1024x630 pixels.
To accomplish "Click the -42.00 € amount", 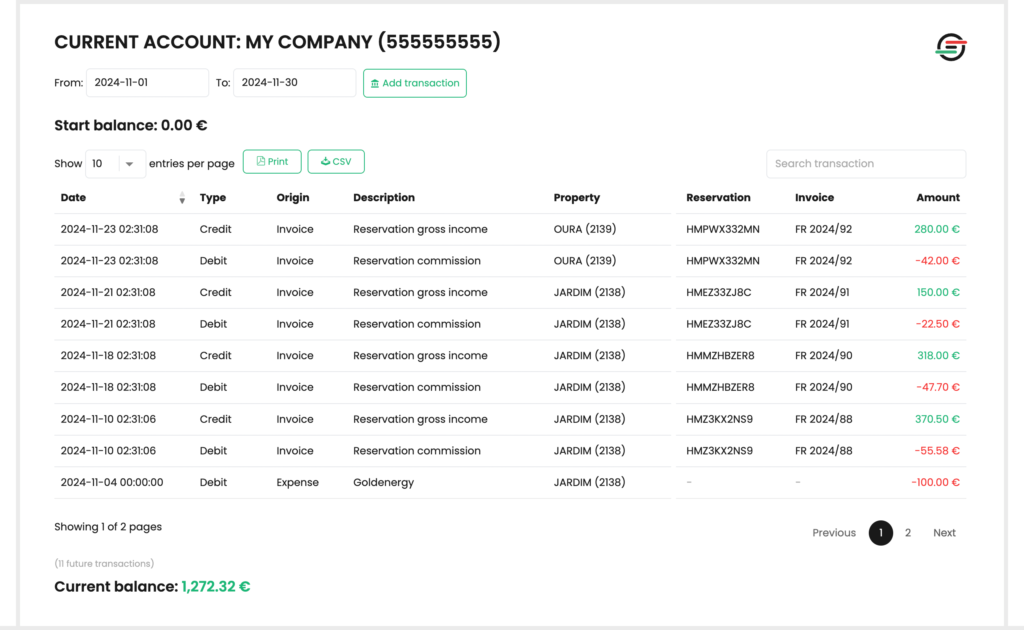I will [x=937, y=260].
